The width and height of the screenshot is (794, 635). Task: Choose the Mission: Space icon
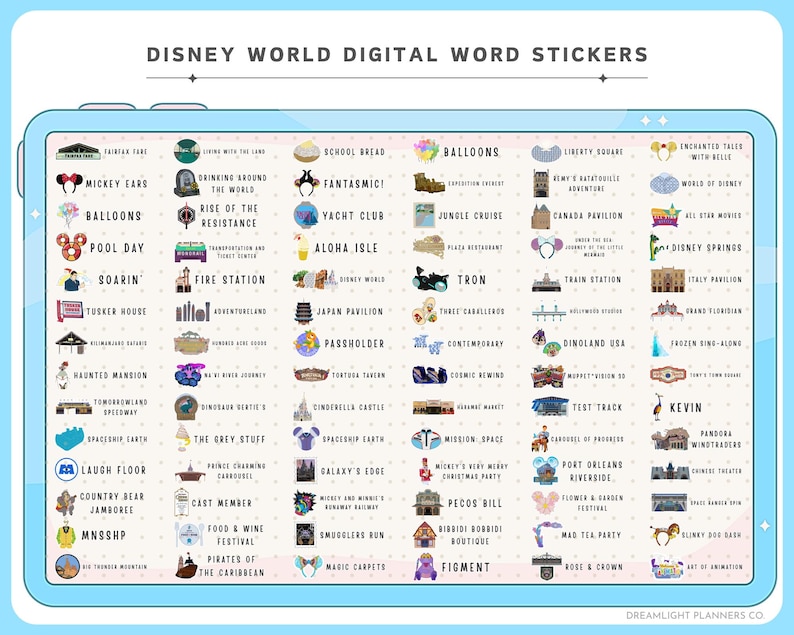tap(426, 439)
